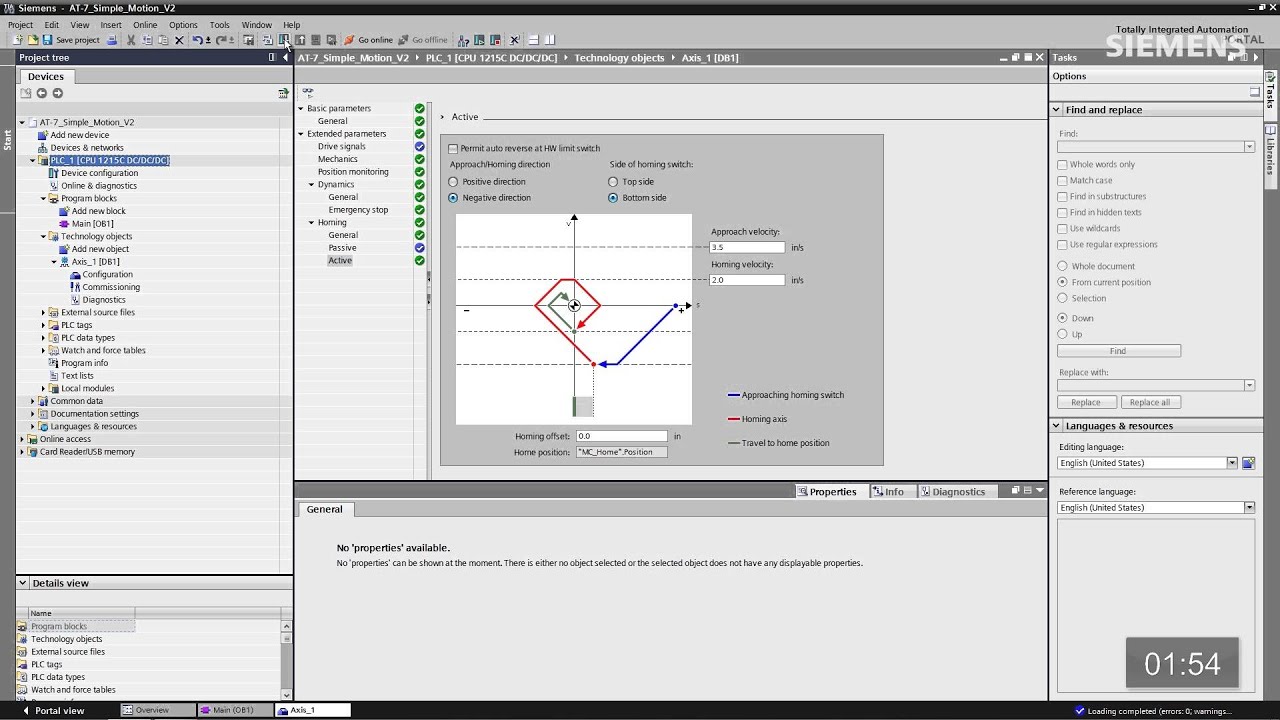Open the Online menu
This screenshot has height=720, width=1280.
145,25
